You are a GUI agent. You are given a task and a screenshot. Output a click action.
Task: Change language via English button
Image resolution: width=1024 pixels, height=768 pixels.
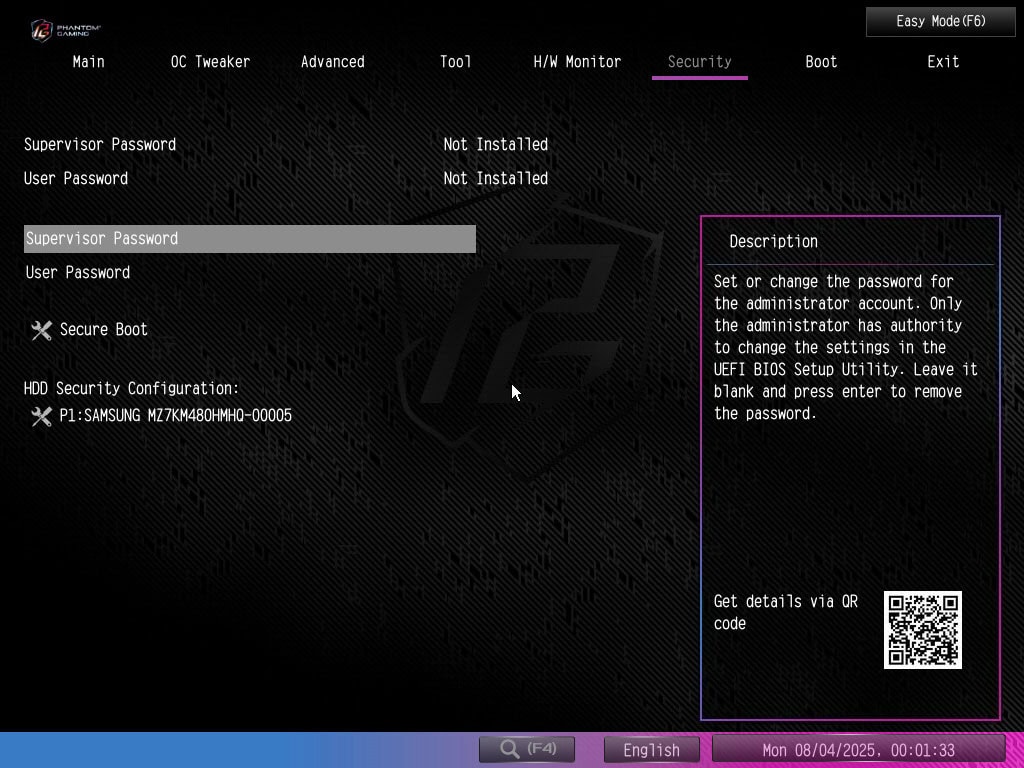[651, 750]
